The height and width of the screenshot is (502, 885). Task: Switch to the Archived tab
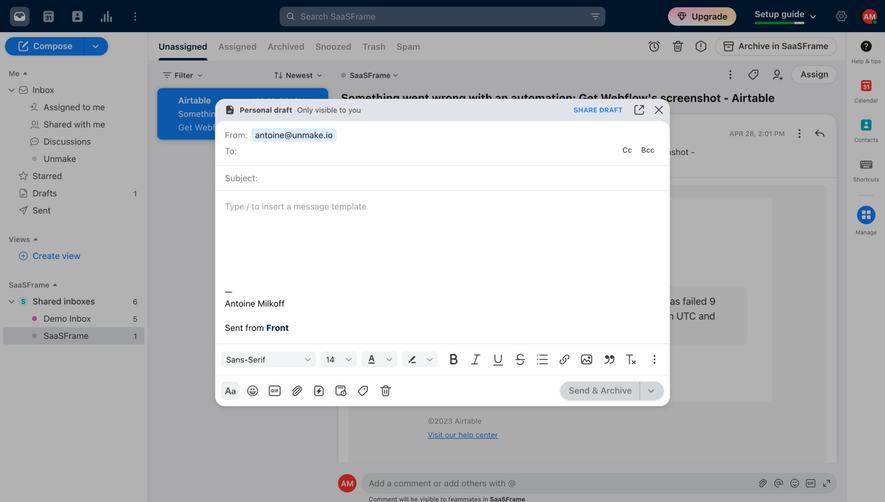(286, 47)
